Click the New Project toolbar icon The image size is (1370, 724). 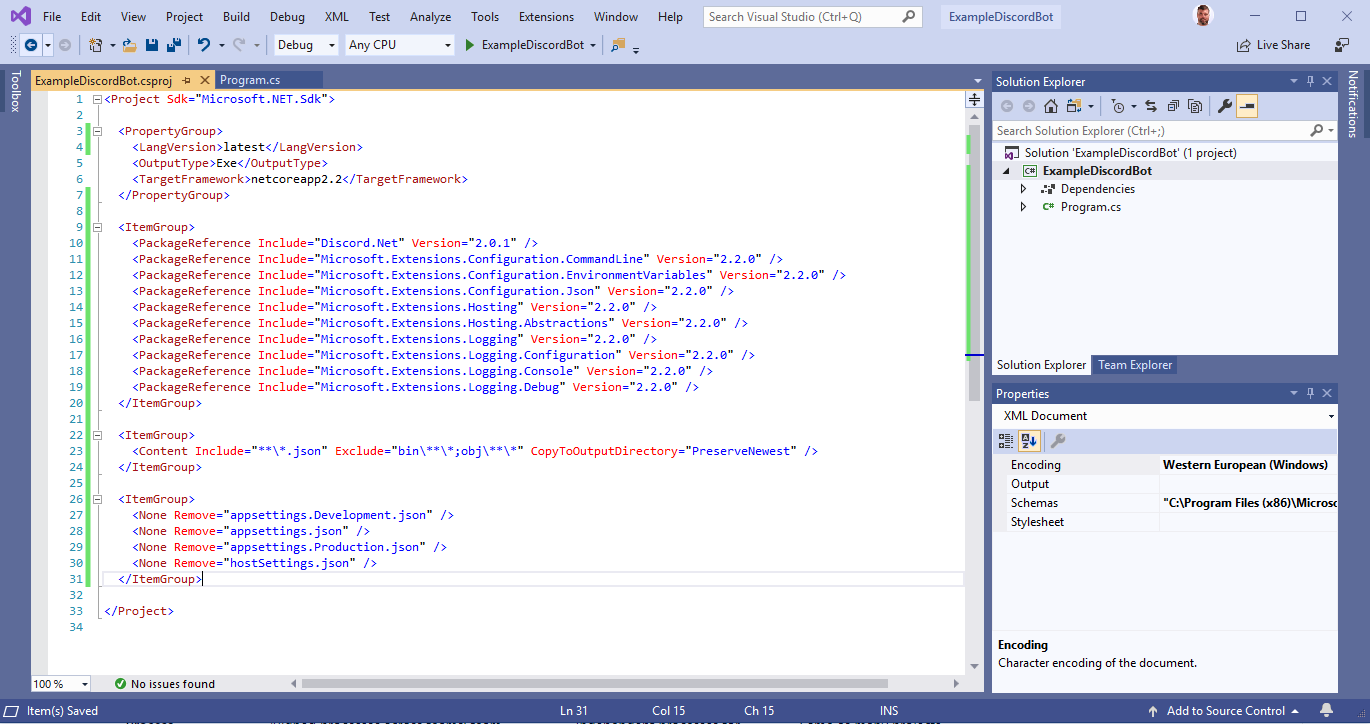point(95,45)
